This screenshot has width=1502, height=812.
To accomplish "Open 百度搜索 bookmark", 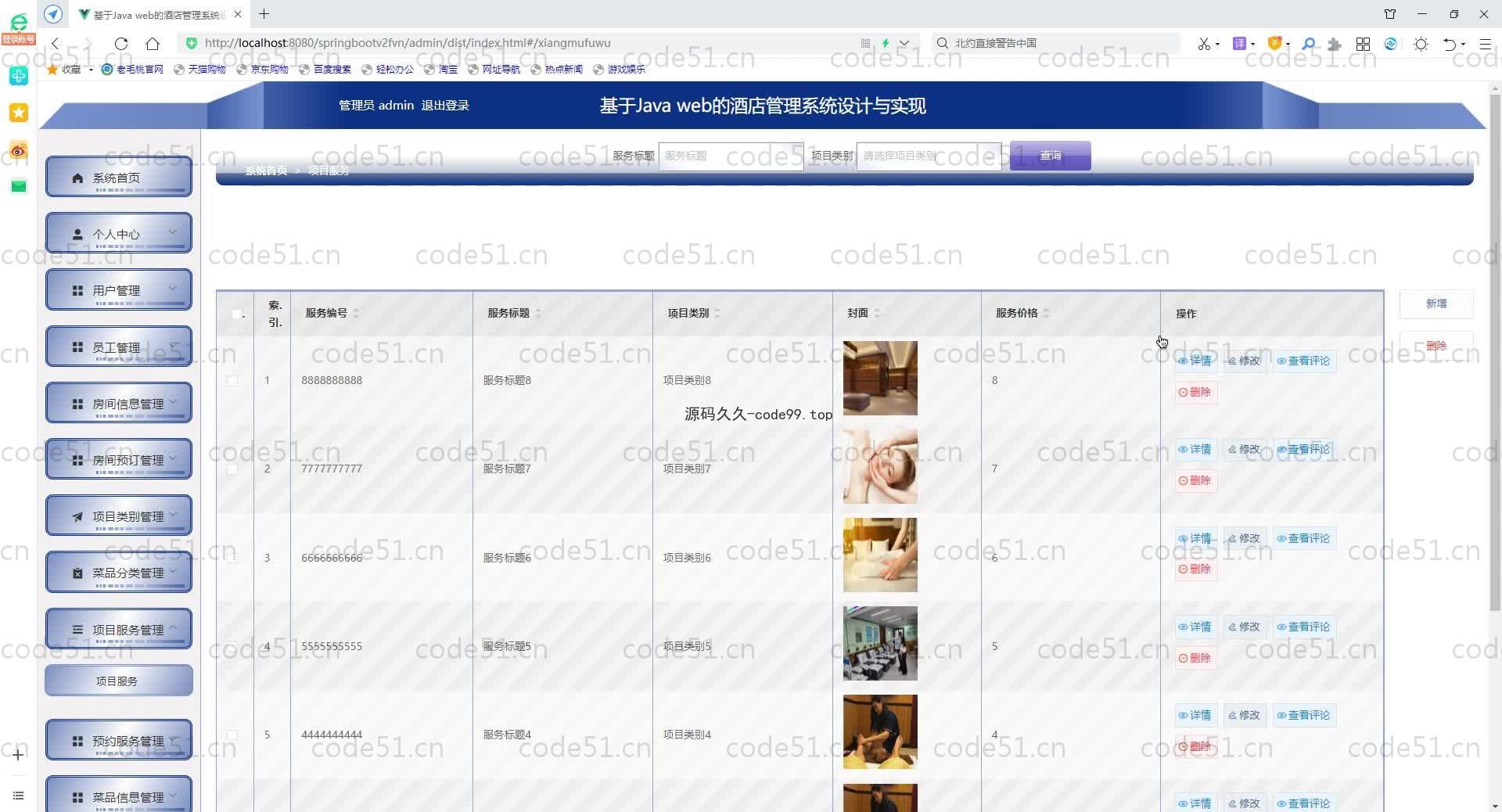I will tap(325, 69).
